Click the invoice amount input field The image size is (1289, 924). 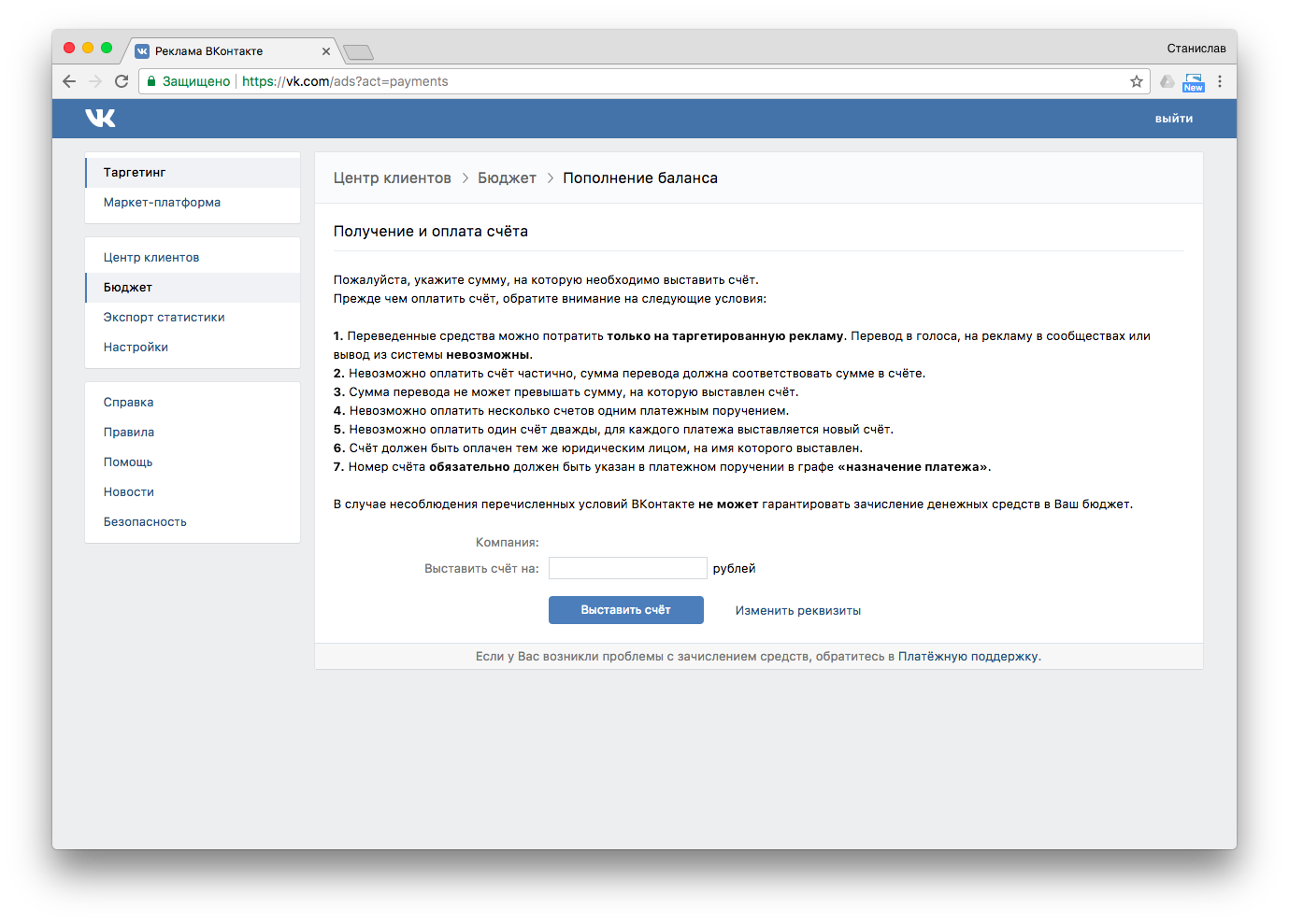tap(628, 568)
